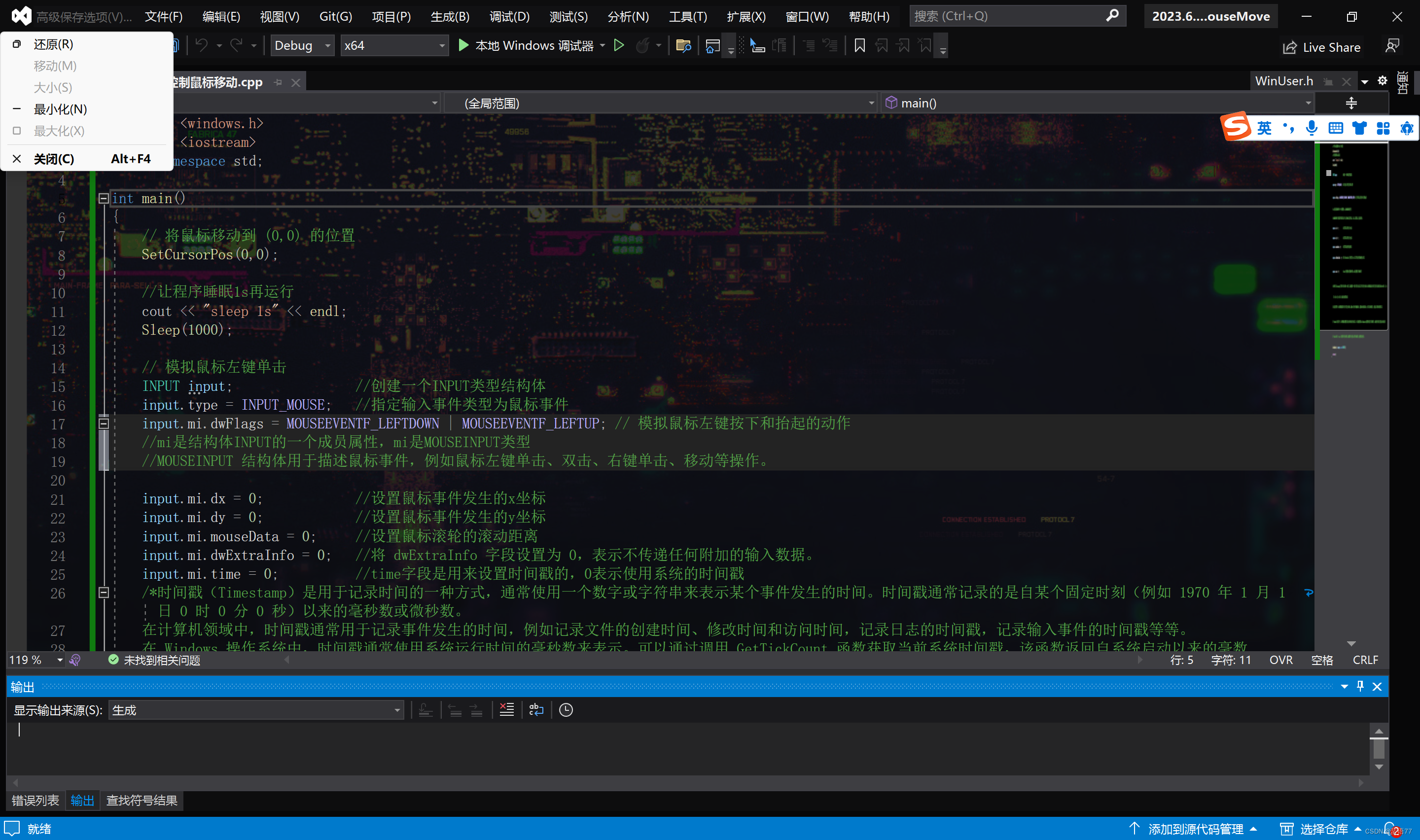Click the green check 未找到相关问题 indicator
This screenshot has height=840, width=1420.
click(154, 660)
